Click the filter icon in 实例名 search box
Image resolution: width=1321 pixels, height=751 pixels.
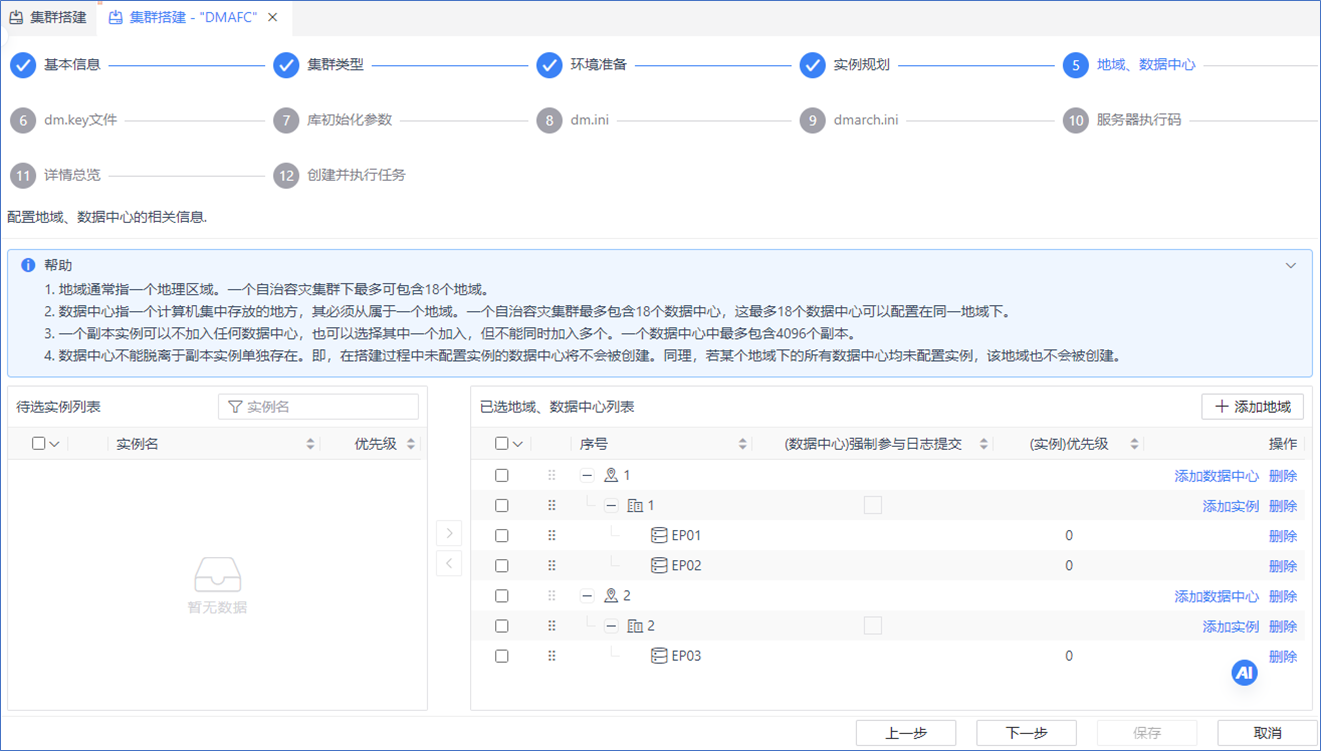(235, 407)
